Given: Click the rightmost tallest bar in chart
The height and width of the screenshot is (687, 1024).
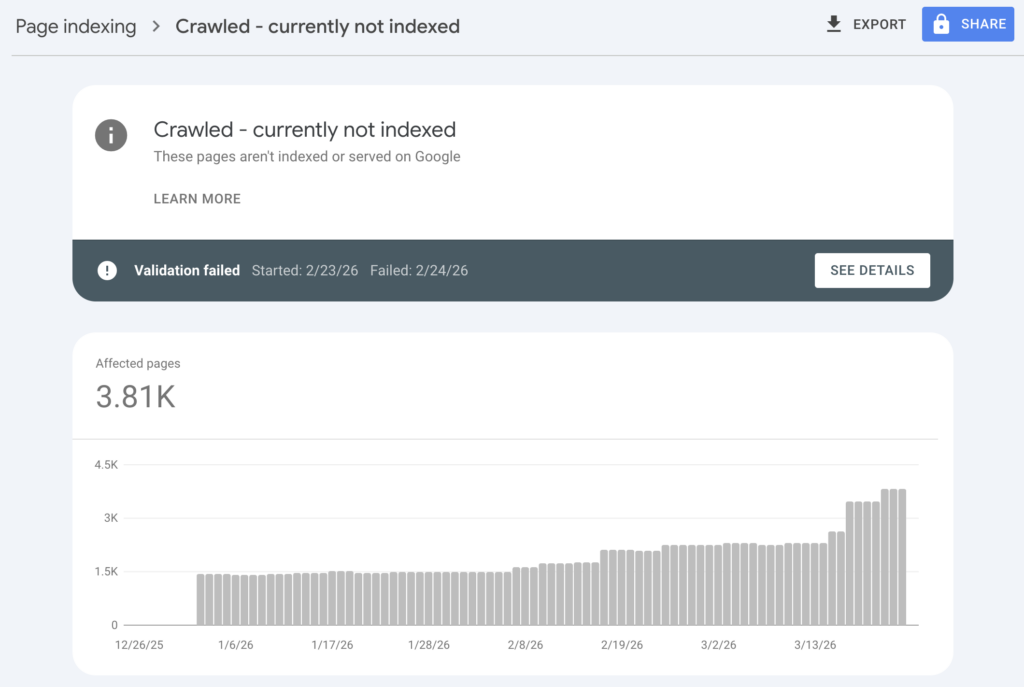Looking at the screenshot, I should tap(901, 557).
